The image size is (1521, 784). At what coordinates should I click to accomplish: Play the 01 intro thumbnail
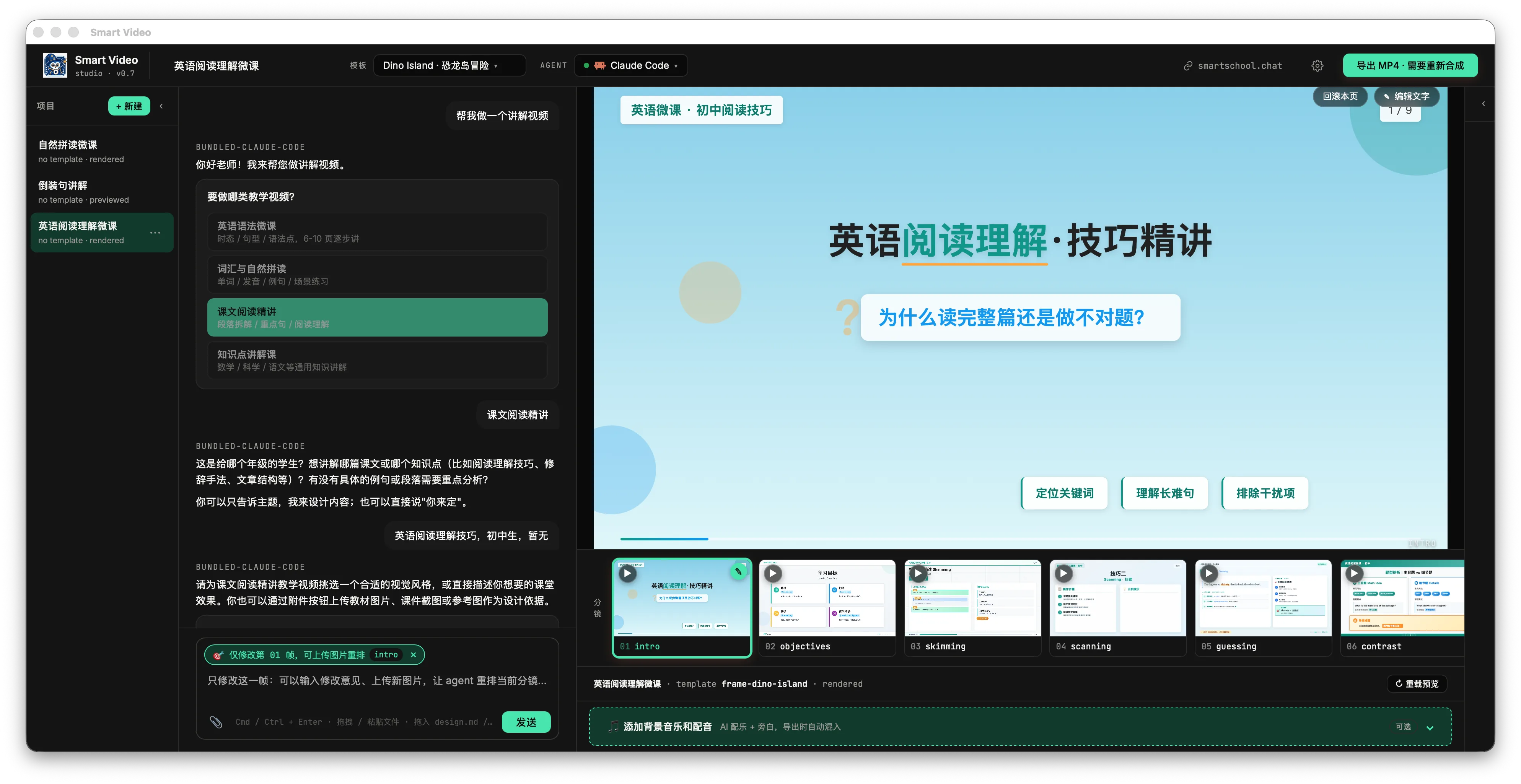coord(627,573)
